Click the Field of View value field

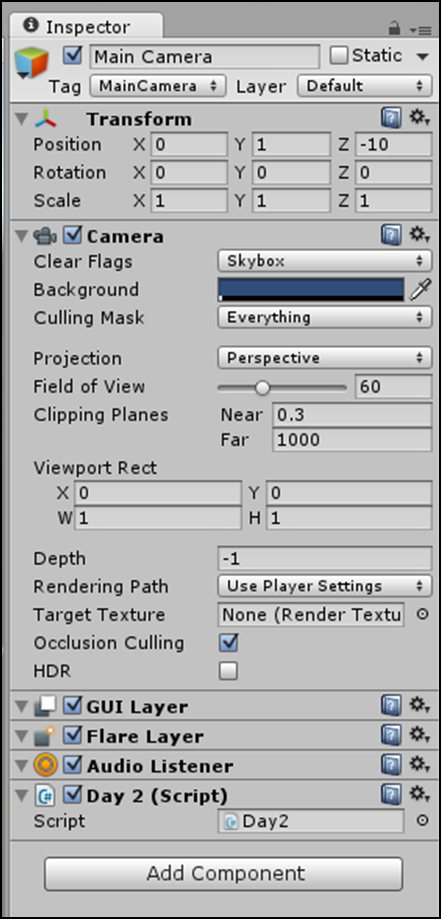point(393,387)
